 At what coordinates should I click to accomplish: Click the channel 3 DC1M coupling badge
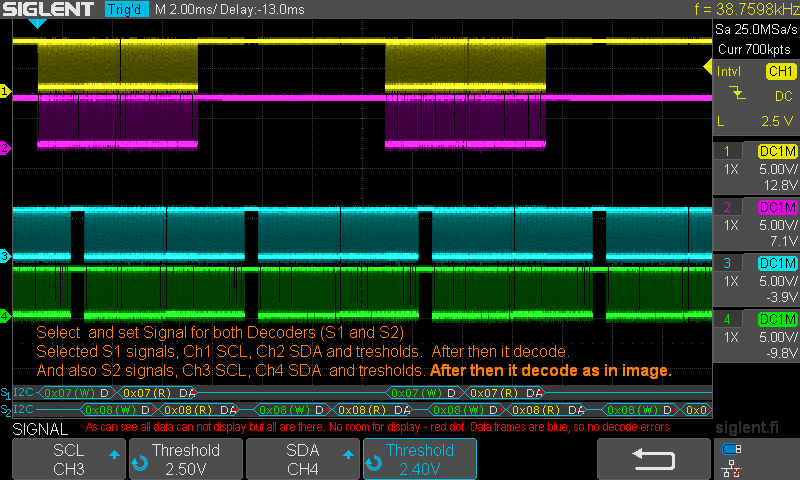778,264
